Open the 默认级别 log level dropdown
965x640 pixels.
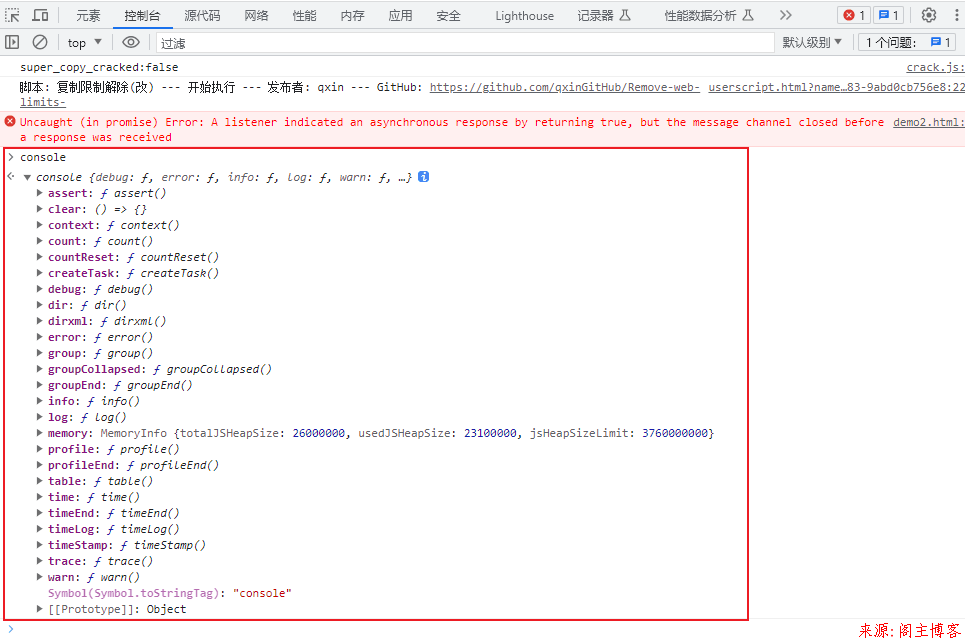(812, 42)
